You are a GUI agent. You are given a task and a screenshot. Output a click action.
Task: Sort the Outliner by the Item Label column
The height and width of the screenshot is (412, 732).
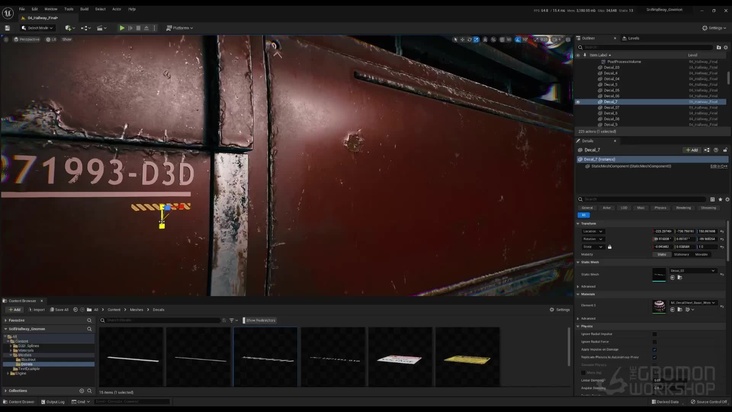(600, 55)
